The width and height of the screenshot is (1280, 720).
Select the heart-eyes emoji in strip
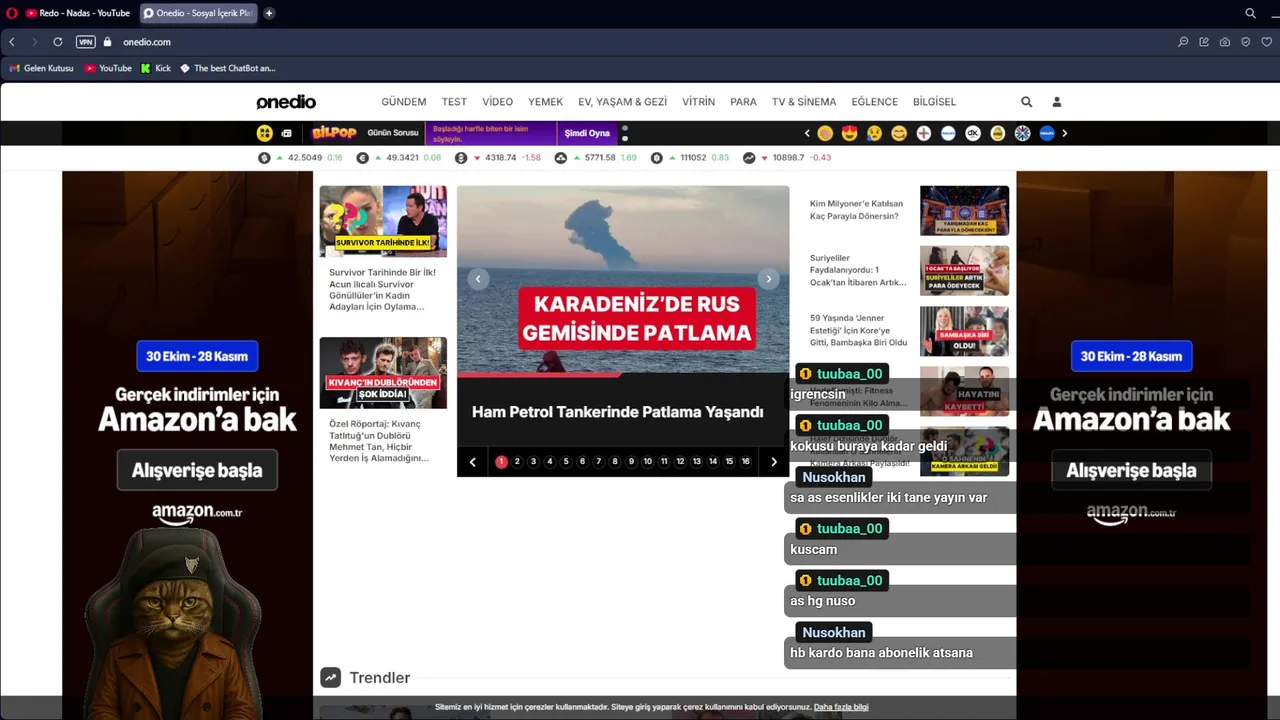pos(850,133)
